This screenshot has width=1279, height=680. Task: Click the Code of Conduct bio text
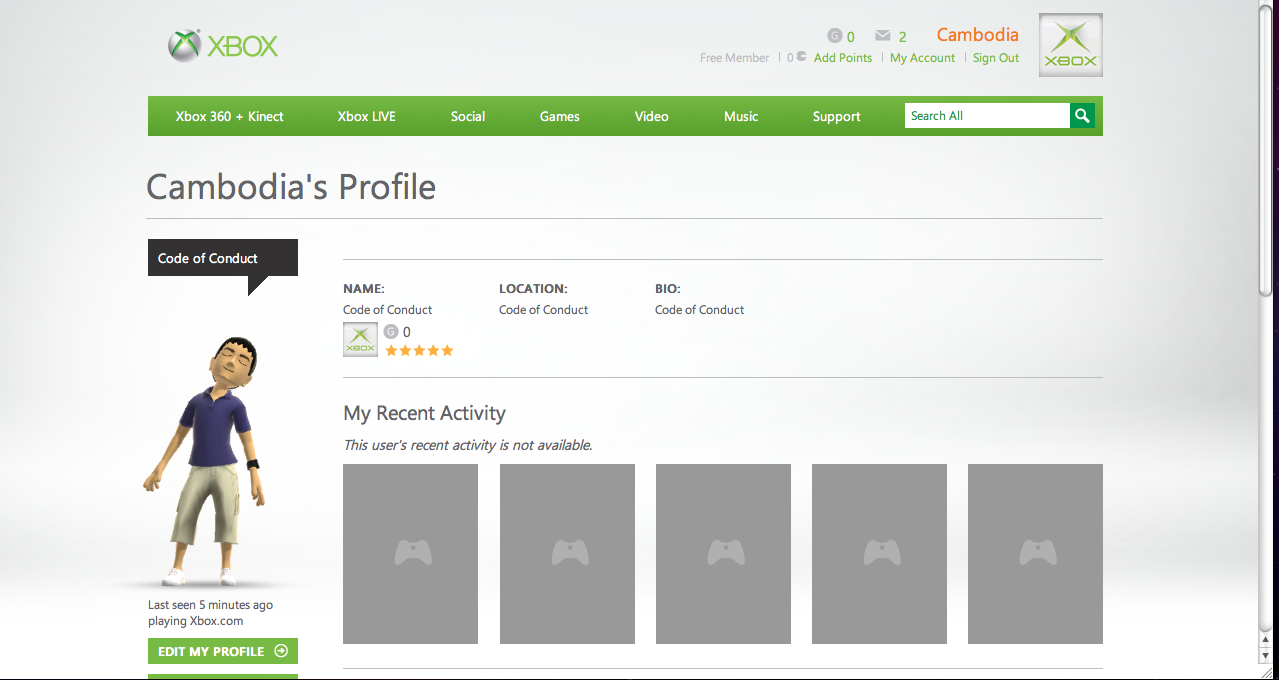tap(700, 310)
